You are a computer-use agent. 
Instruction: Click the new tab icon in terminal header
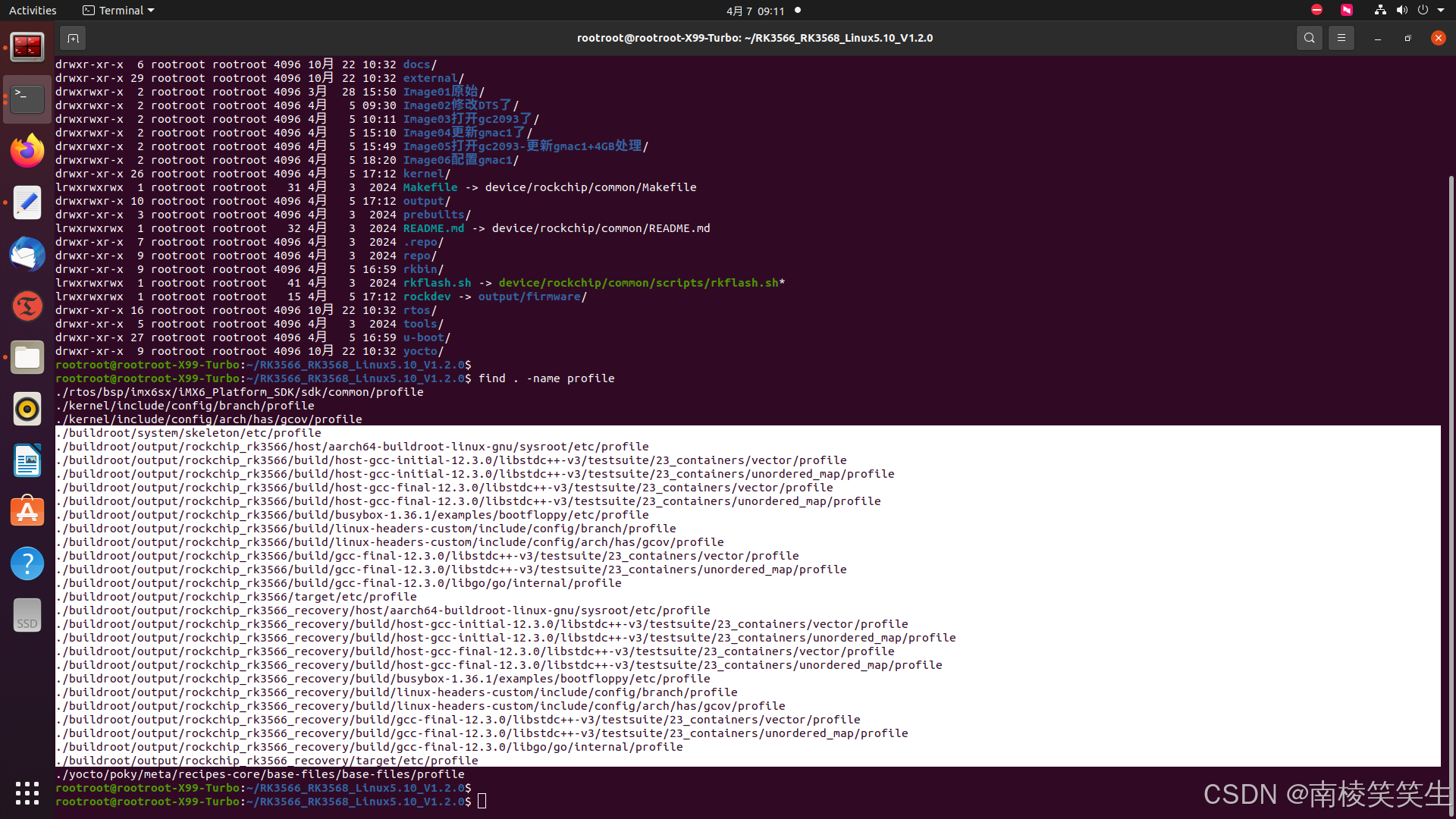click(x=73, y=38)
